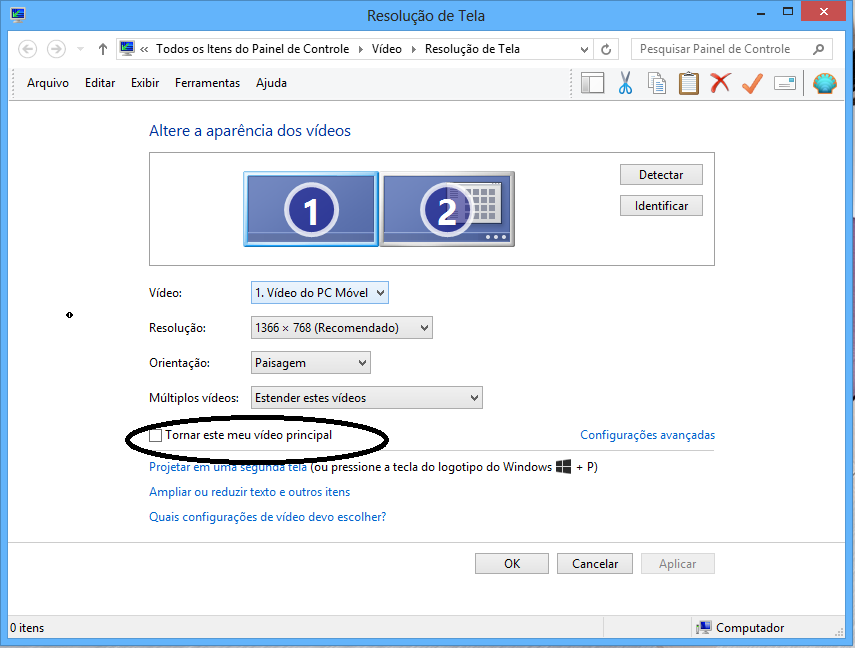
Task: Click the OK button
Action: tap(511, 564)
